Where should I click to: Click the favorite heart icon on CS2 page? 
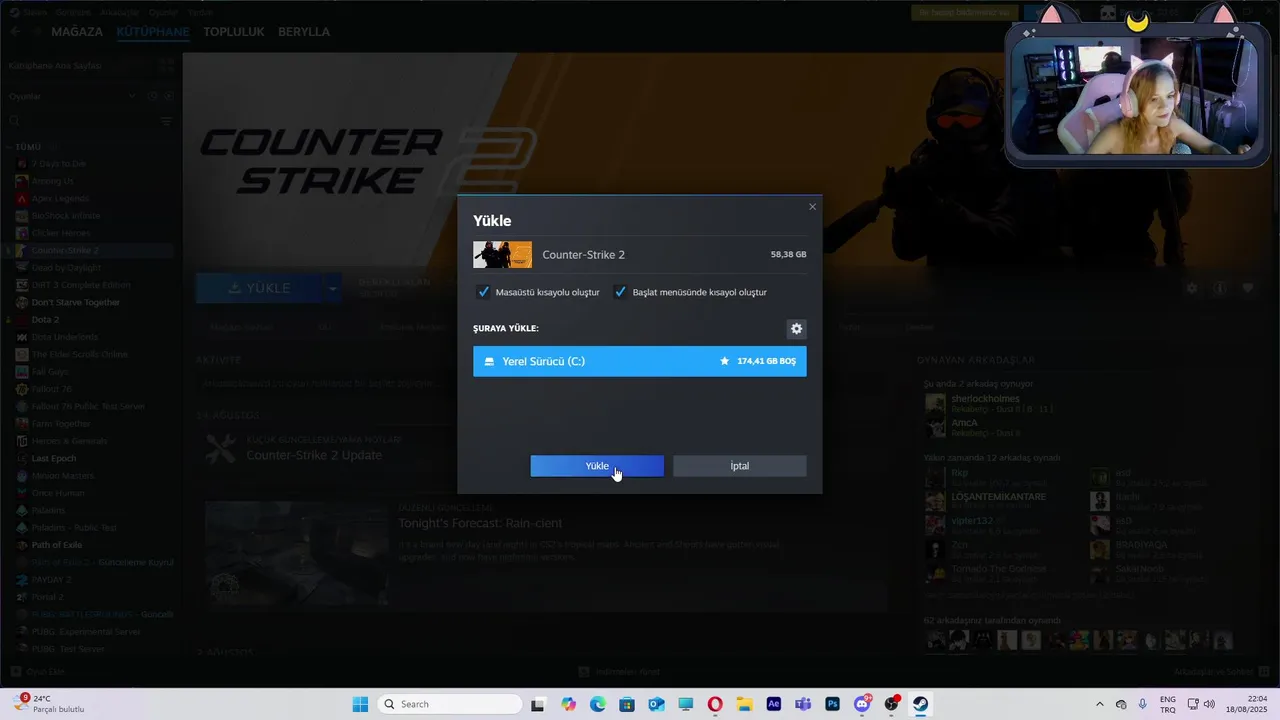(x=1248, y=288)
